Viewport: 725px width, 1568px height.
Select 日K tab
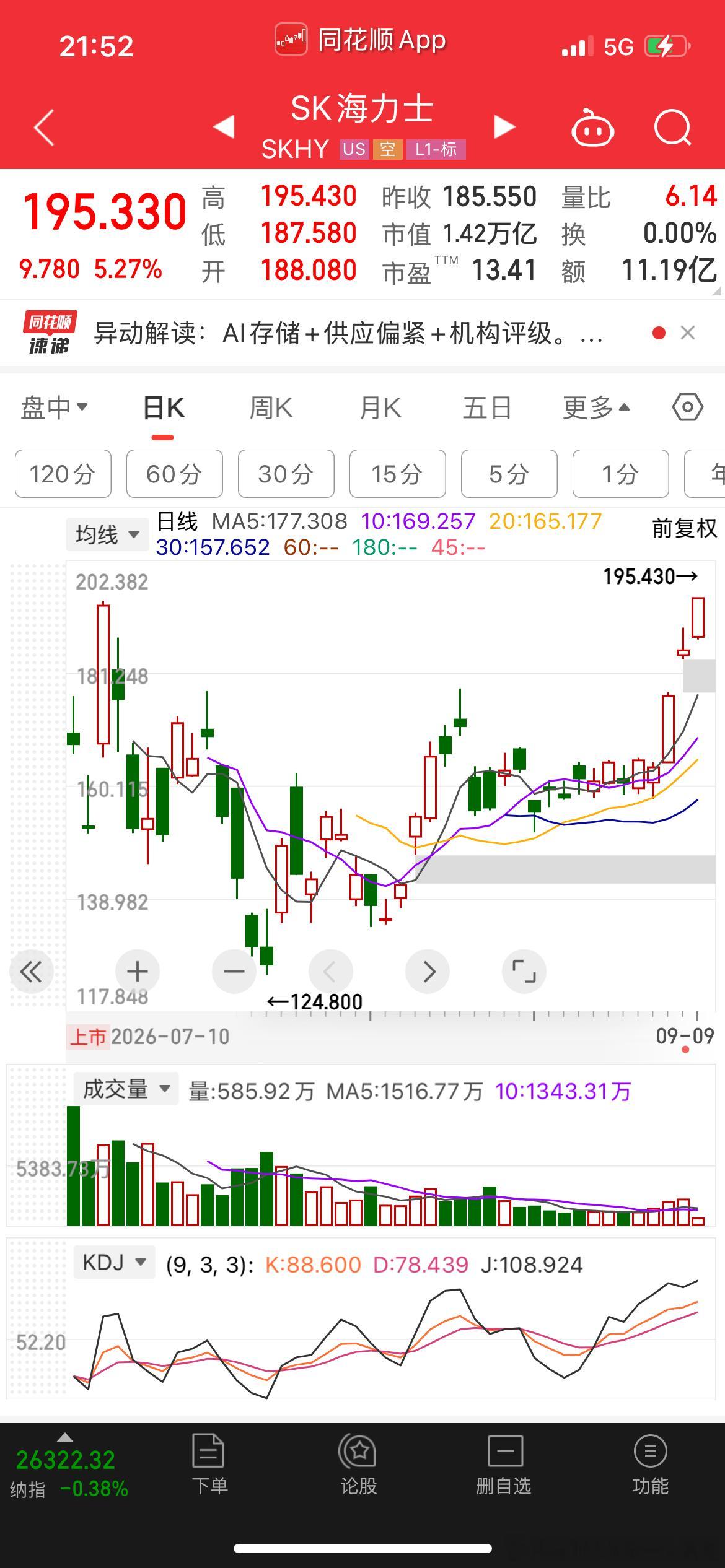click(163, 409)
